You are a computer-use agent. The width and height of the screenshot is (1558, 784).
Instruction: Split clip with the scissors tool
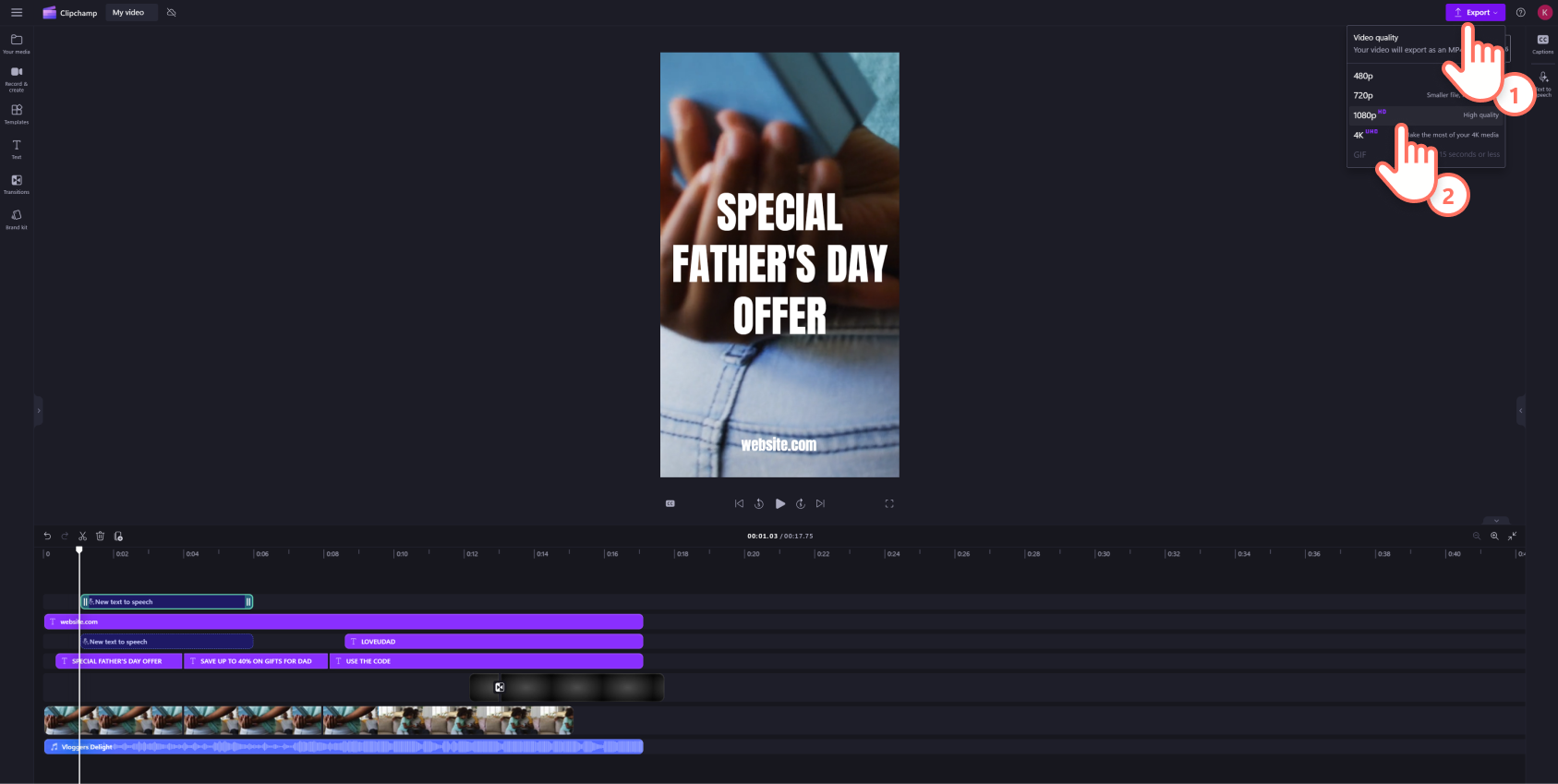tap(82, 536)
